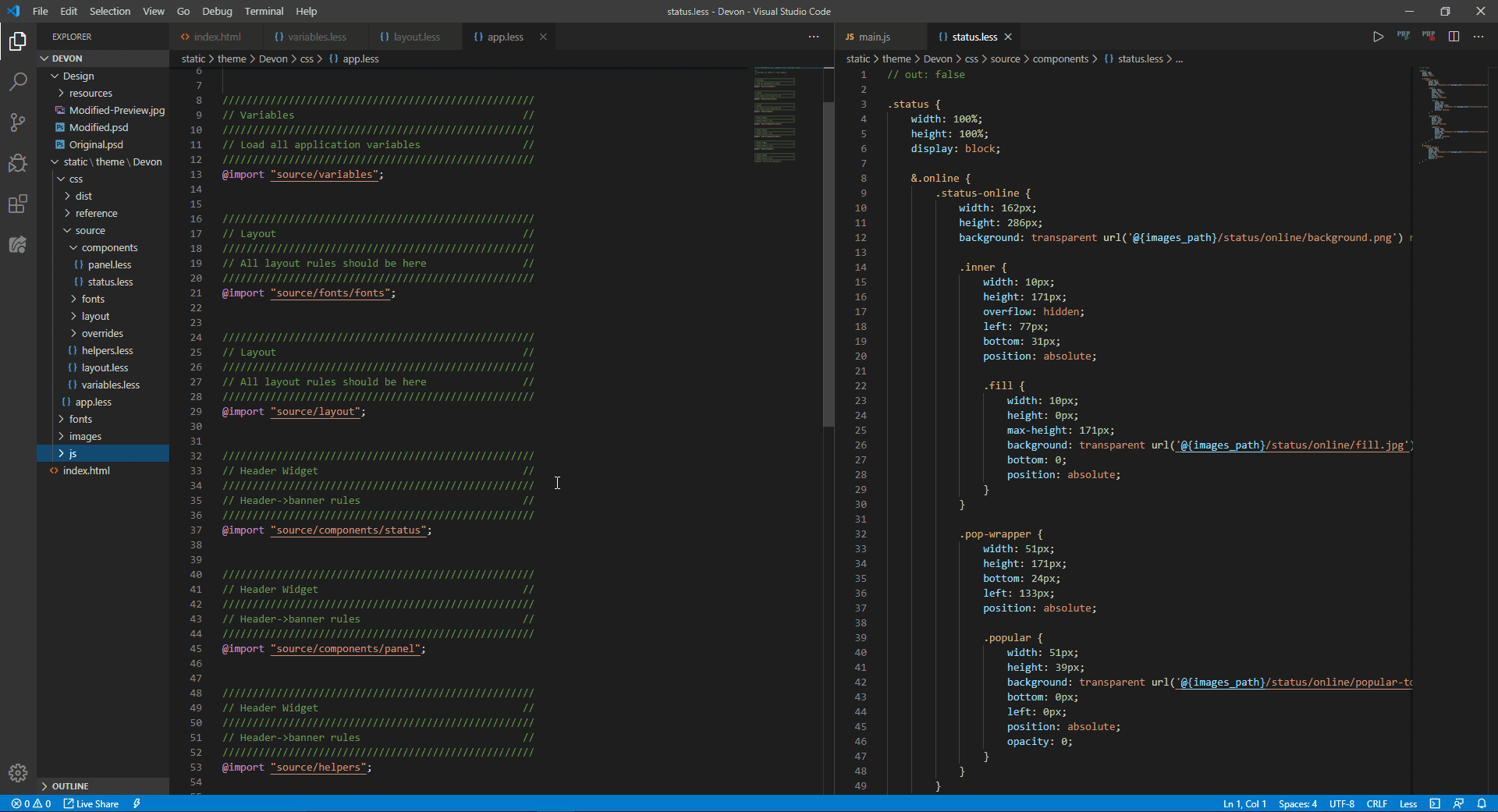
Task: Click the css breadcrumb in left editor
Action: pos(307,59)
